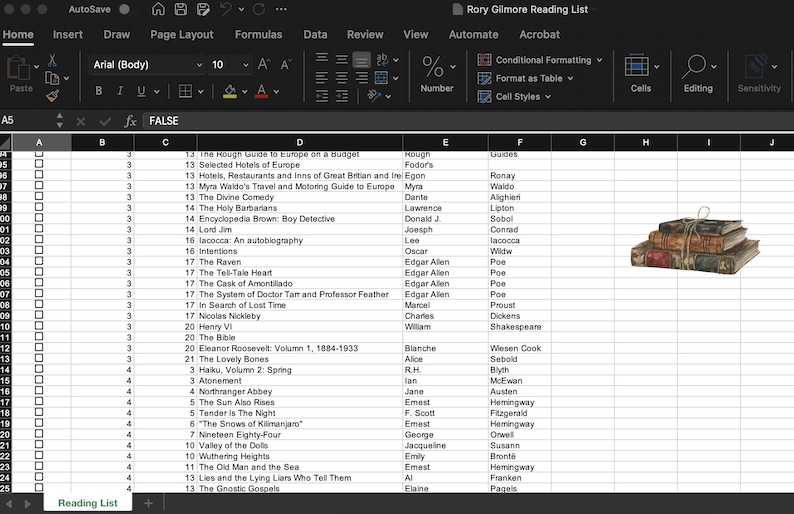Check the box for Atonement

coord(39,380)
